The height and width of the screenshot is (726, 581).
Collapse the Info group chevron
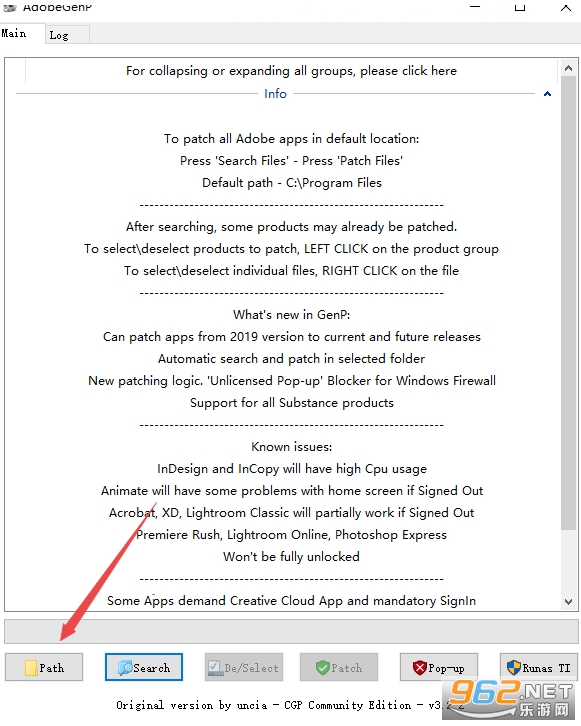click(x=547, y=94)
